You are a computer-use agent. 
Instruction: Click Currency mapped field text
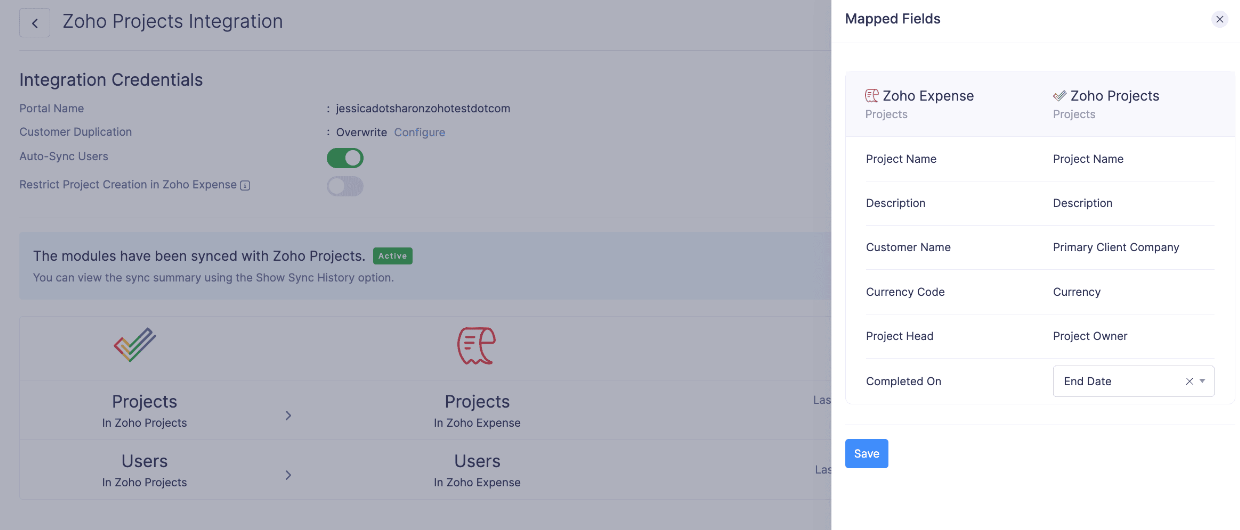pyautogui.click(x=1077, y=292)
